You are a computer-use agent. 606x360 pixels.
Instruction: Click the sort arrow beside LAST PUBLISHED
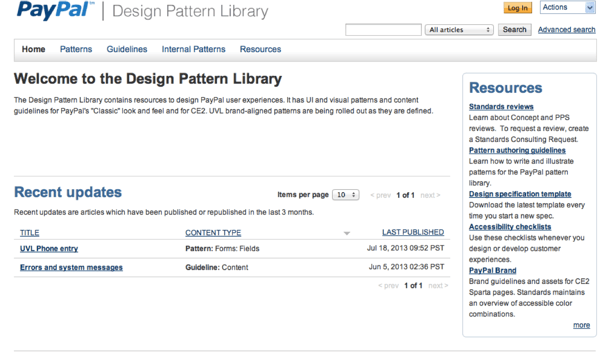347,233
